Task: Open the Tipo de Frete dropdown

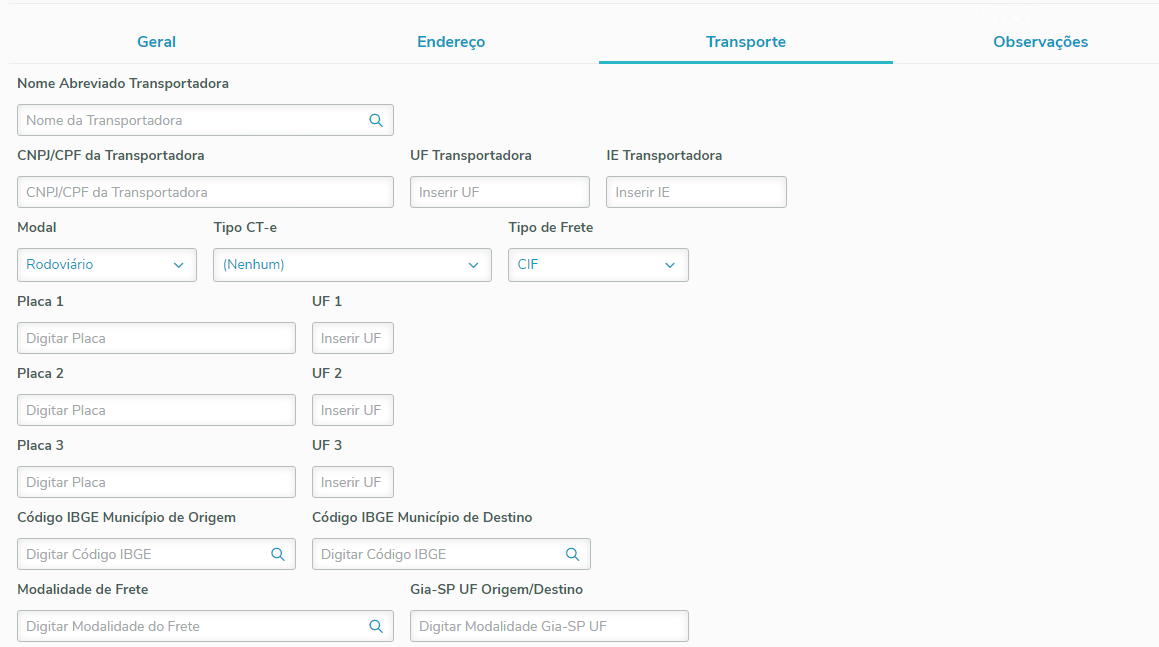Action: [x=598, y=265]
